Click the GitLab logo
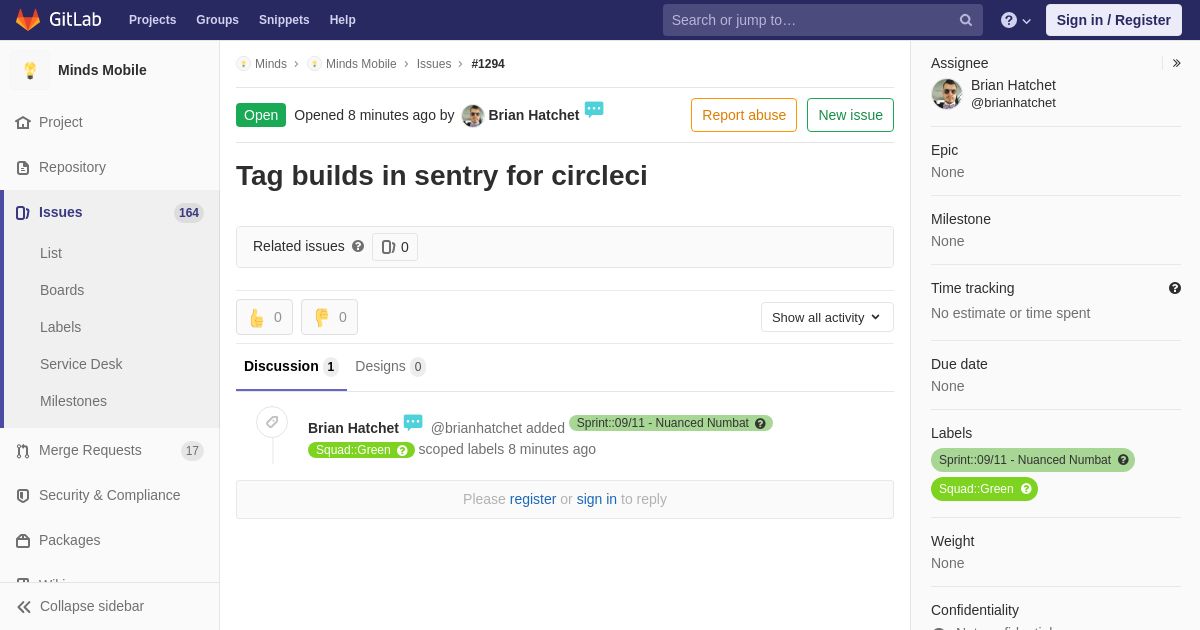1200x630 pixels. [57, 19]
